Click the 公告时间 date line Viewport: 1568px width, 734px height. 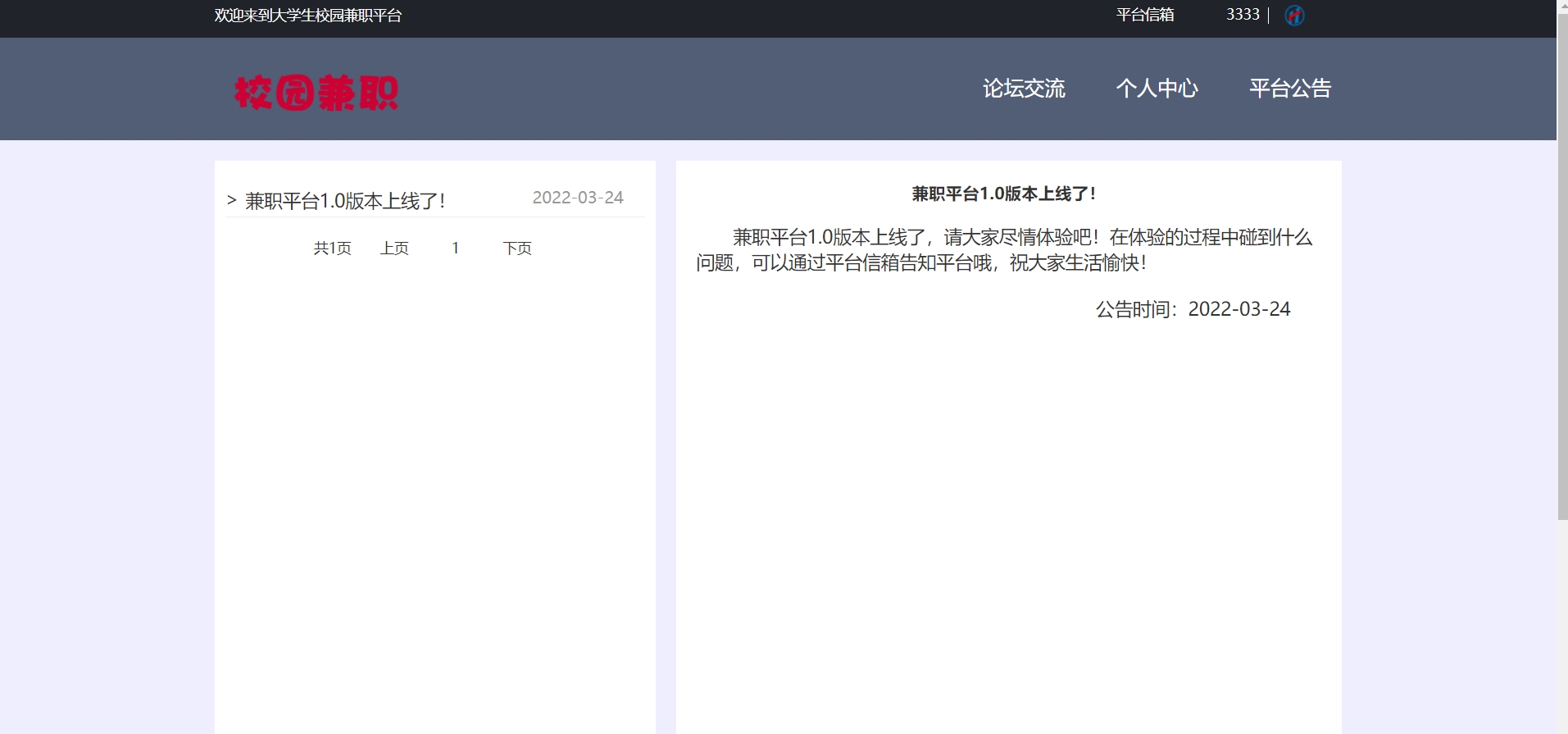tap(1193, 309)
